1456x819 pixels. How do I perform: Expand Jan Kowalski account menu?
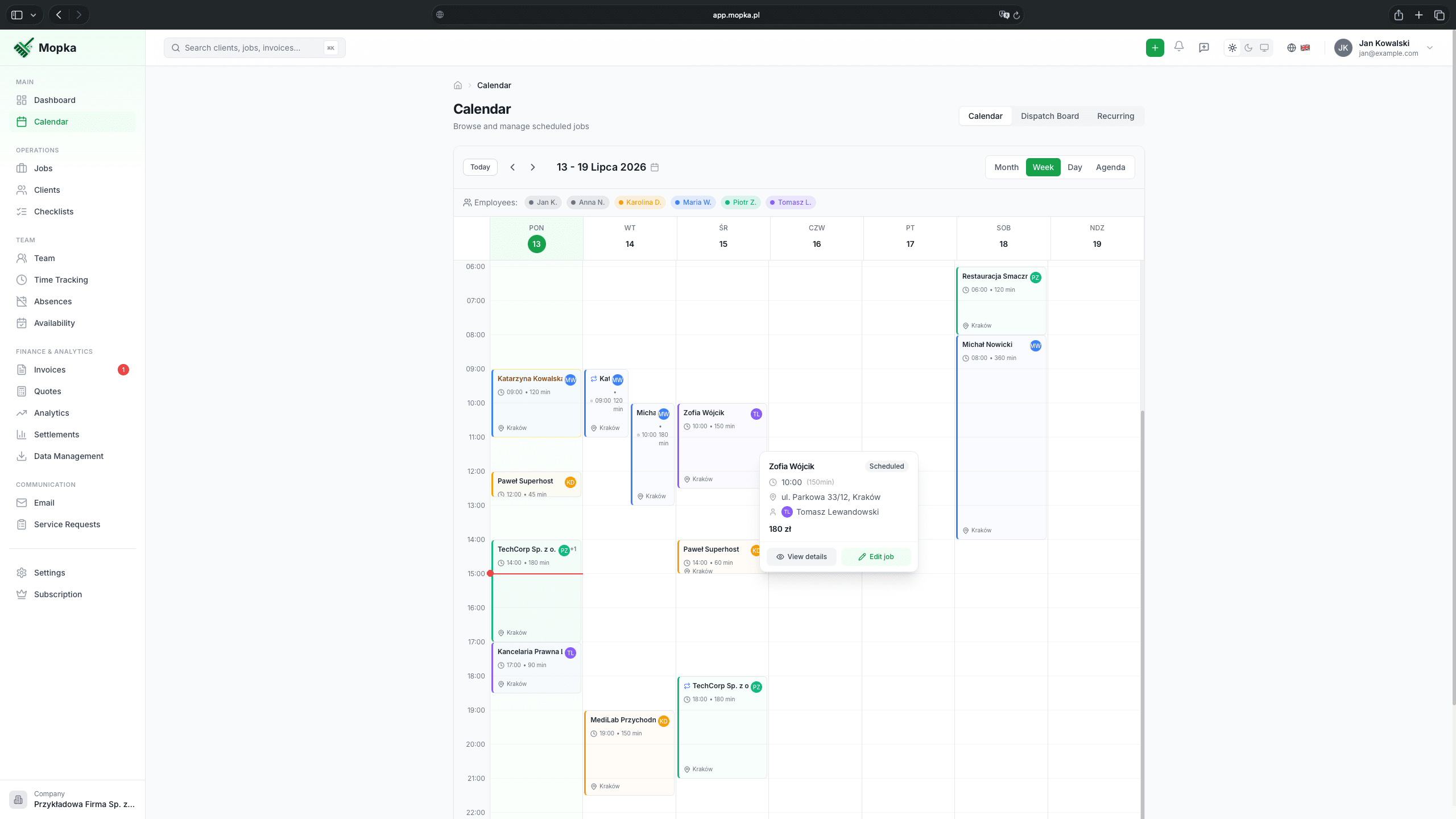tap(1384, 48)
